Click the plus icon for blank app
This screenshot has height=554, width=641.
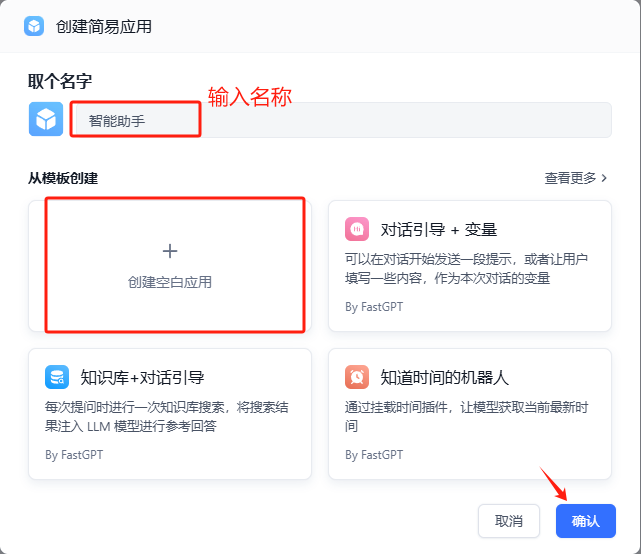169,251
